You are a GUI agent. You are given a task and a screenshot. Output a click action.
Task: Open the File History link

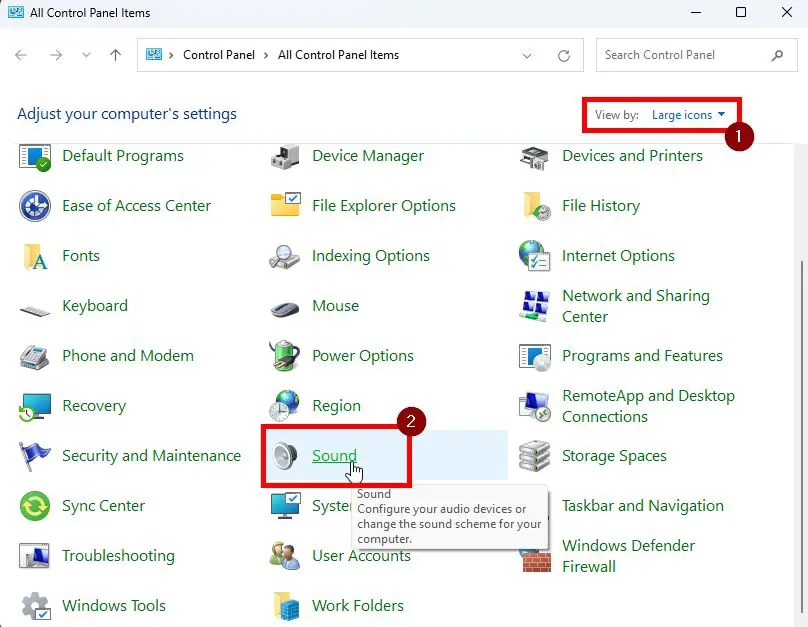[x=601, y=206]
